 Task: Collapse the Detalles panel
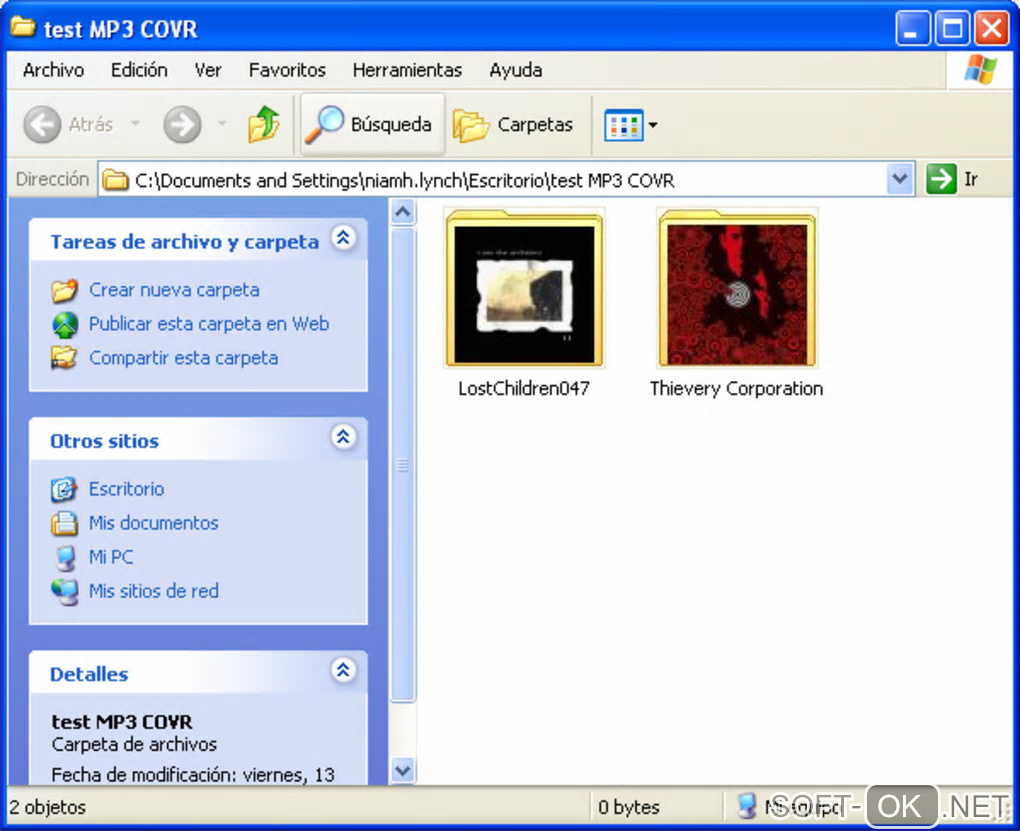343,670
